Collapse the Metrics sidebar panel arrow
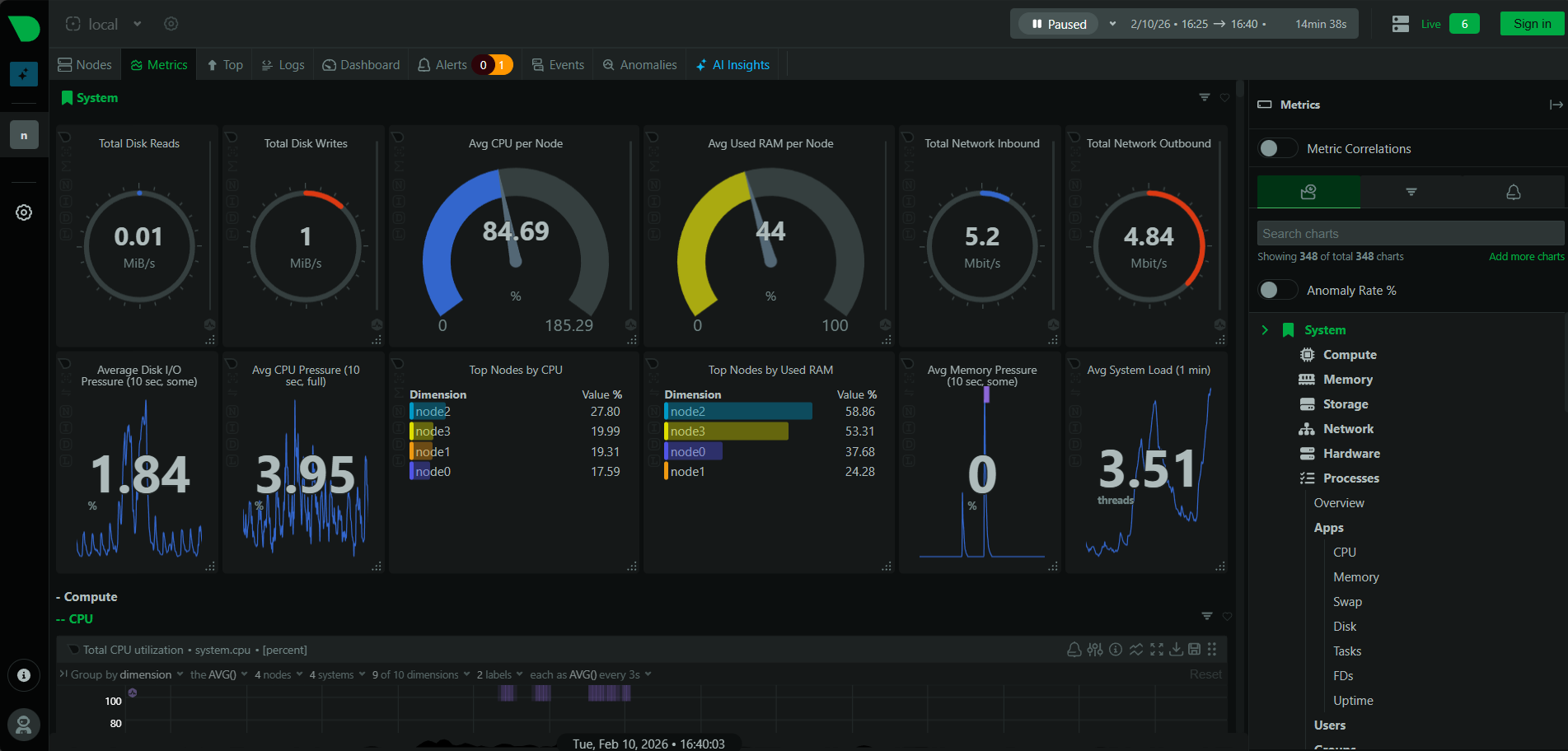This screenshot has width=1568, height=751. click(1556, 105)
